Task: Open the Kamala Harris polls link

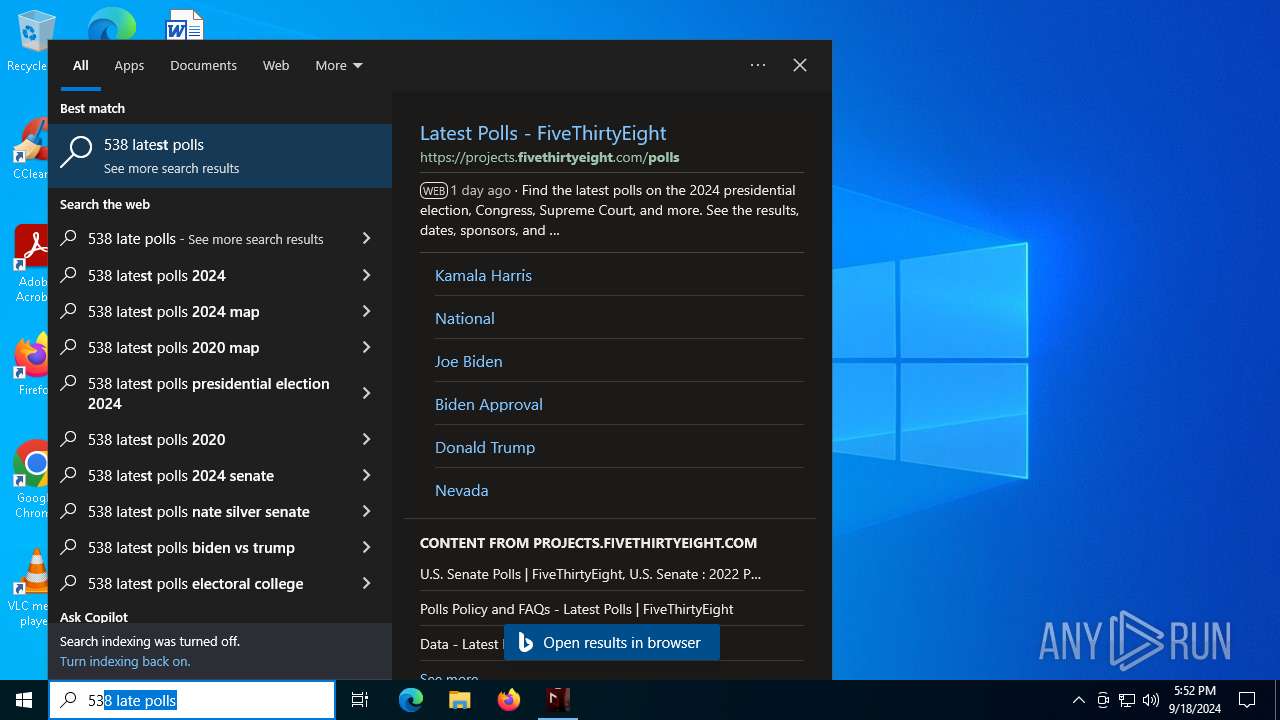Action: coord(483,275)
